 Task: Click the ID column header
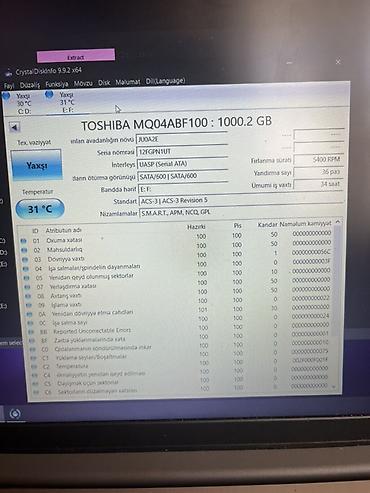coord(35,231)
